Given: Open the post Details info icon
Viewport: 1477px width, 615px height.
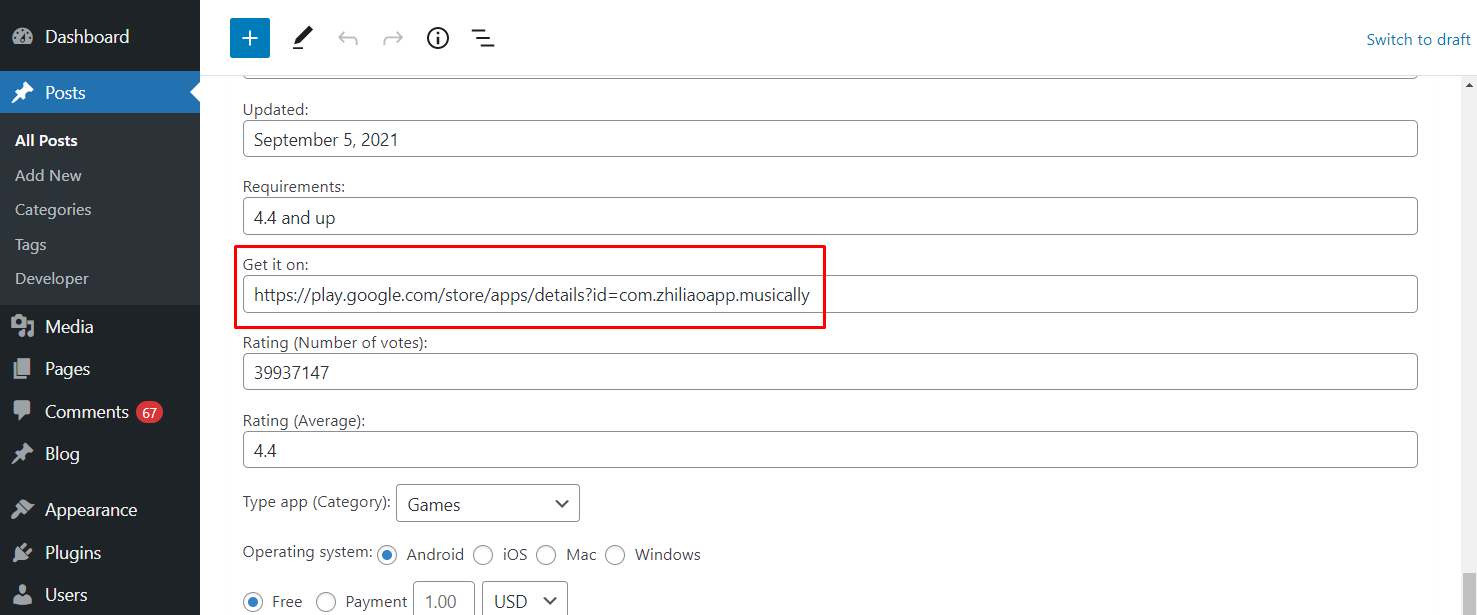Looking at the screenshot, I should point(438,38).
